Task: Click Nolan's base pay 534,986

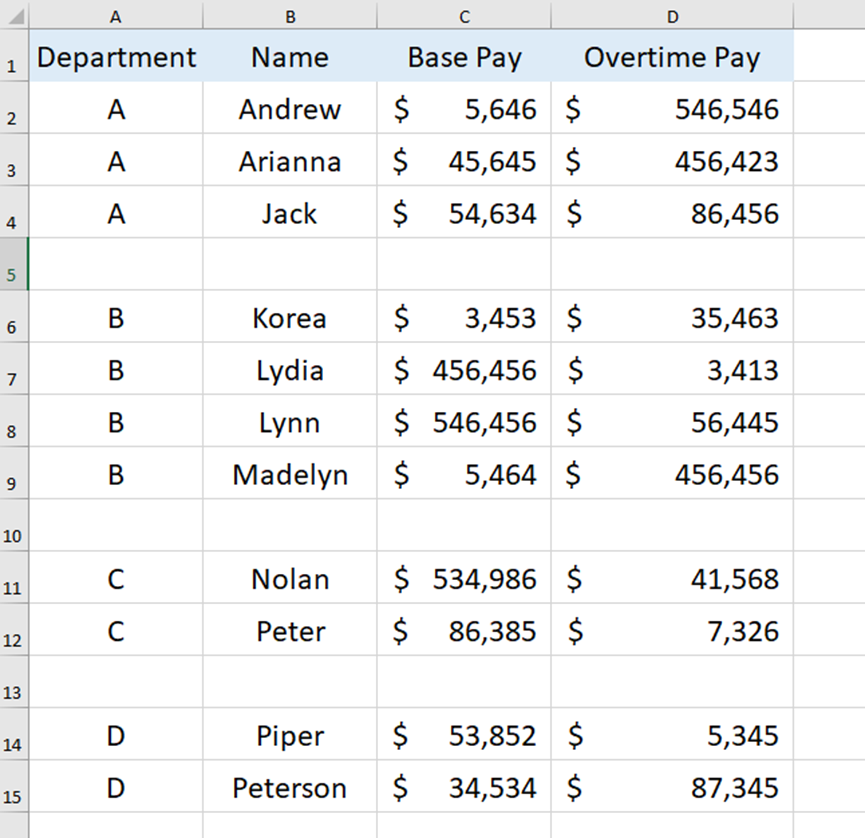Action: tap(464, 578)
